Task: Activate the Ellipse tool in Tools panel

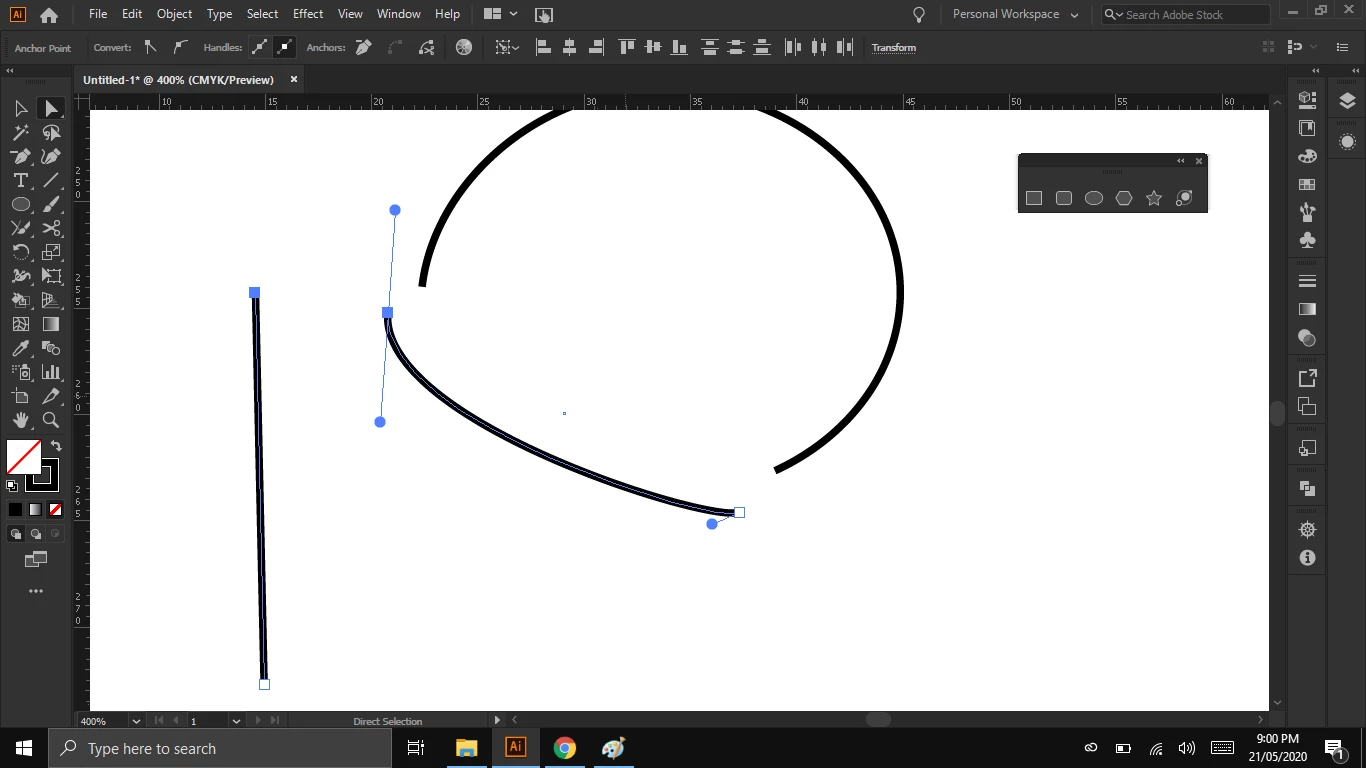Action: (x=20, y=204)
